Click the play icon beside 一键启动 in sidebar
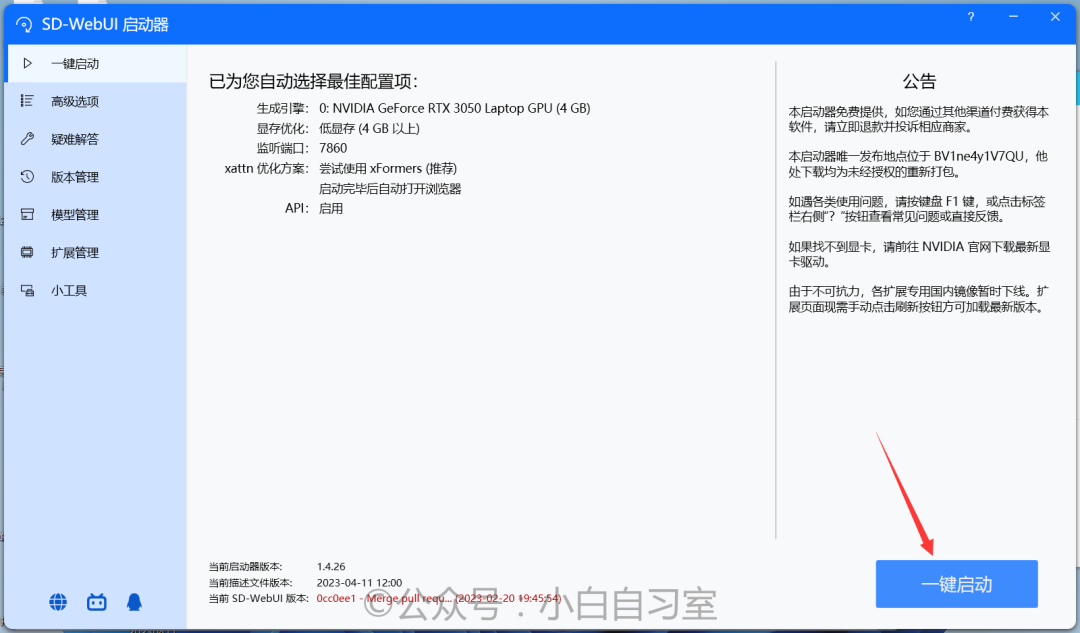Image resolution: width=1080 pixels, height=633 pixels. pos(28,63)
